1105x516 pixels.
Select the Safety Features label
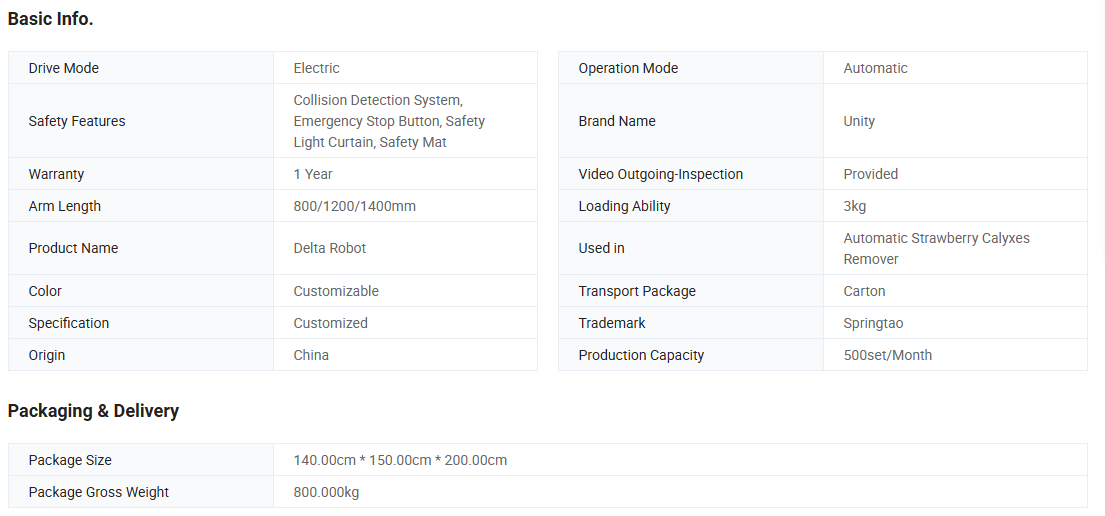click(77, 121)
